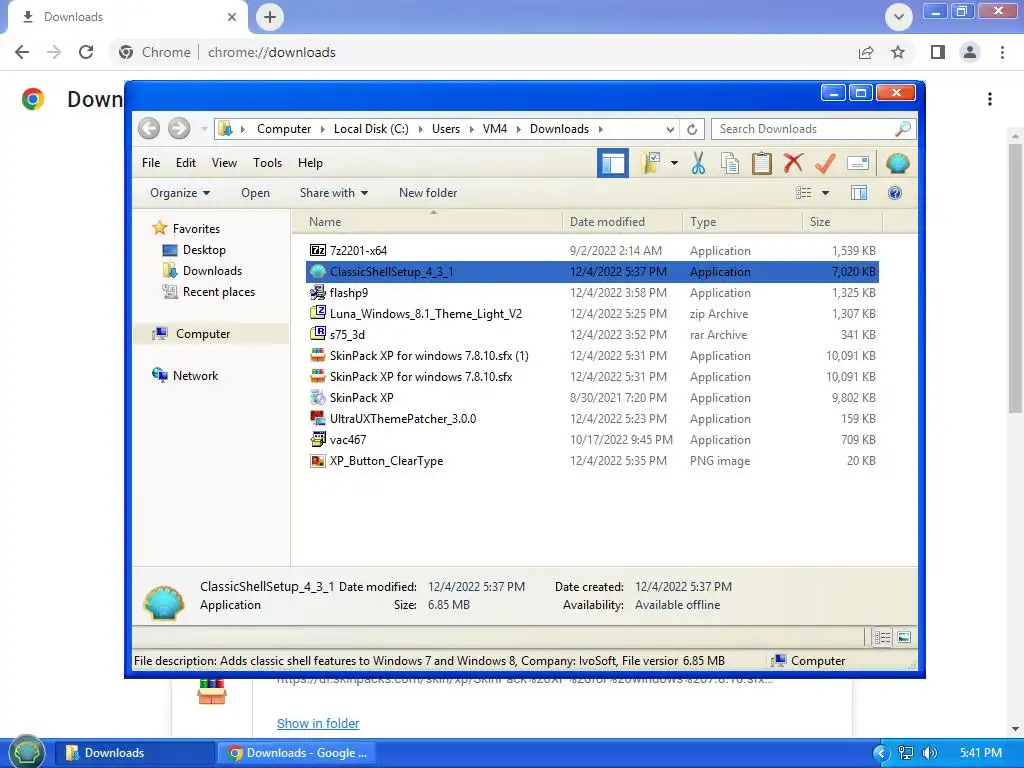1024x768 pixels.
Task: Click the Explorer Back arrow button
Action: point(149,128)
